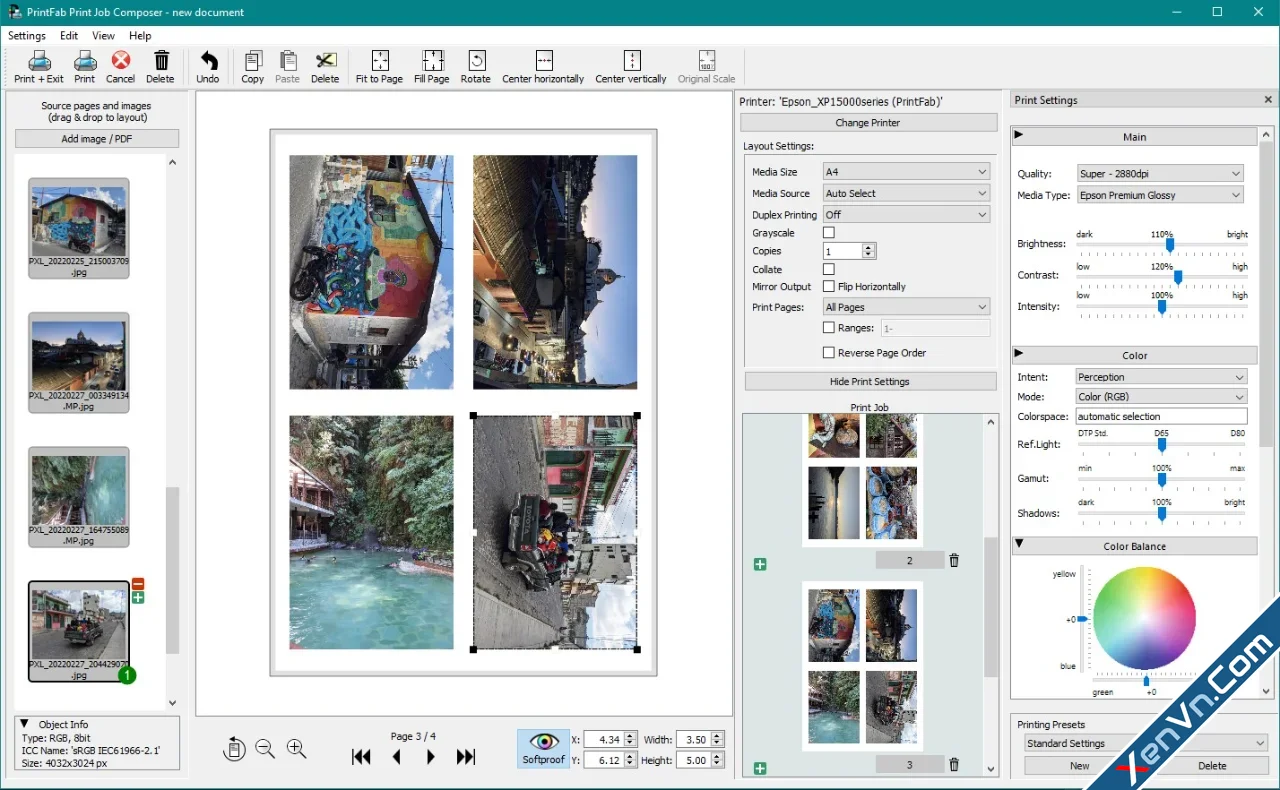Open the Media Type dropdown
Screen dimensions: 1280x790
coord(1160,196)
